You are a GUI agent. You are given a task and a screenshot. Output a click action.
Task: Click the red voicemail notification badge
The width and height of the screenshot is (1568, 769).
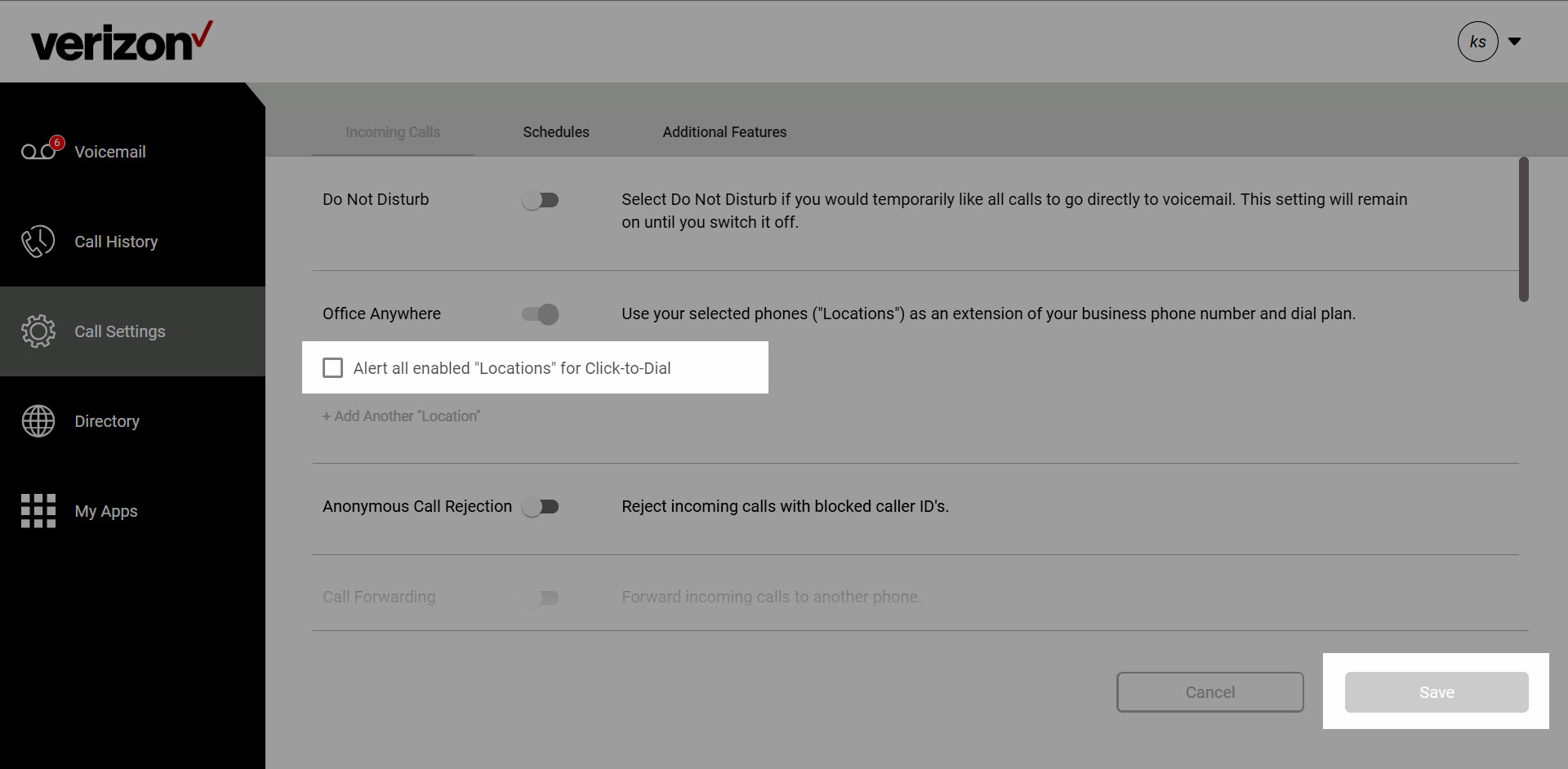click(56, 143)
